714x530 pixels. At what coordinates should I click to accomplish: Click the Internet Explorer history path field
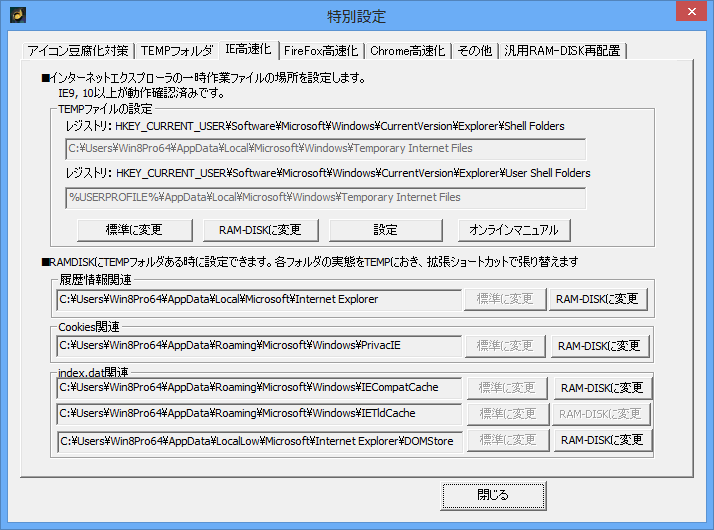click(258, 299)
